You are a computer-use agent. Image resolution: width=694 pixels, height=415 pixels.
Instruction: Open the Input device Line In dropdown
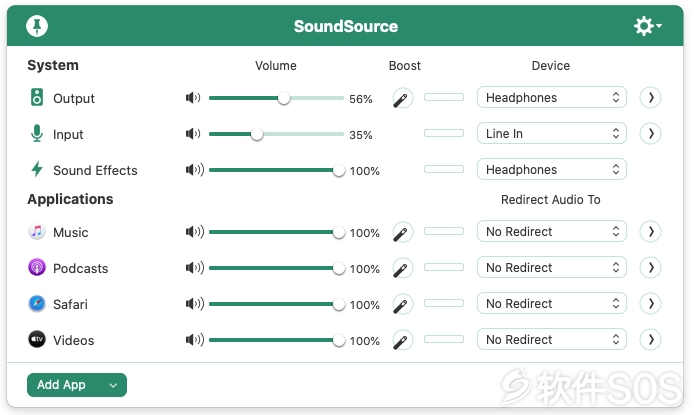(551, 133)
